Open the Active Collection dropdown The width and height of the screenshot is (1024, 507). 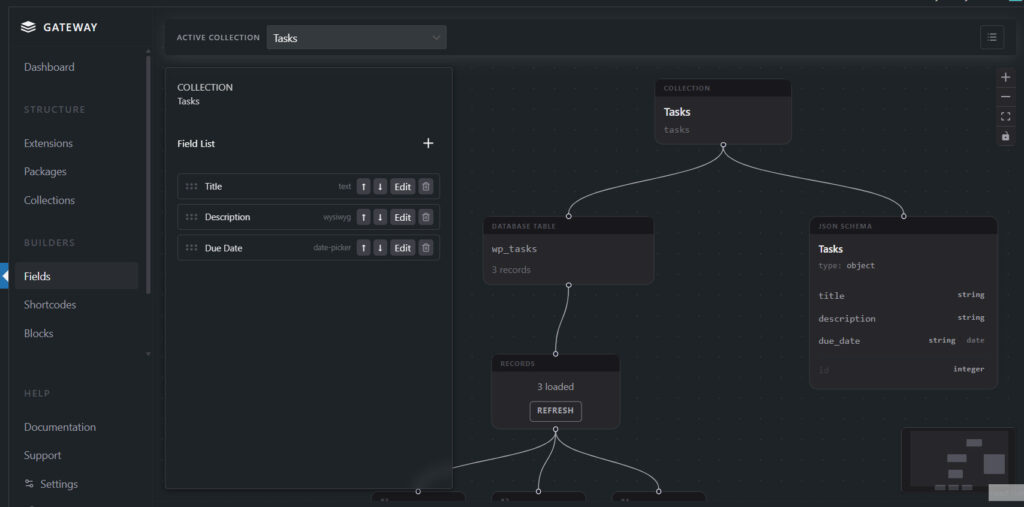[357, 38]
